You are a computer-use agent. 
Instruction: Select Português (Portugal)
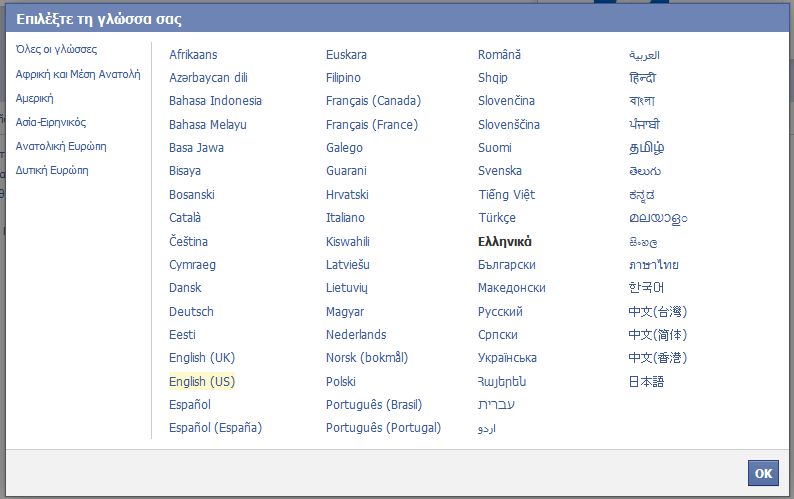click(x=383, y=428)
